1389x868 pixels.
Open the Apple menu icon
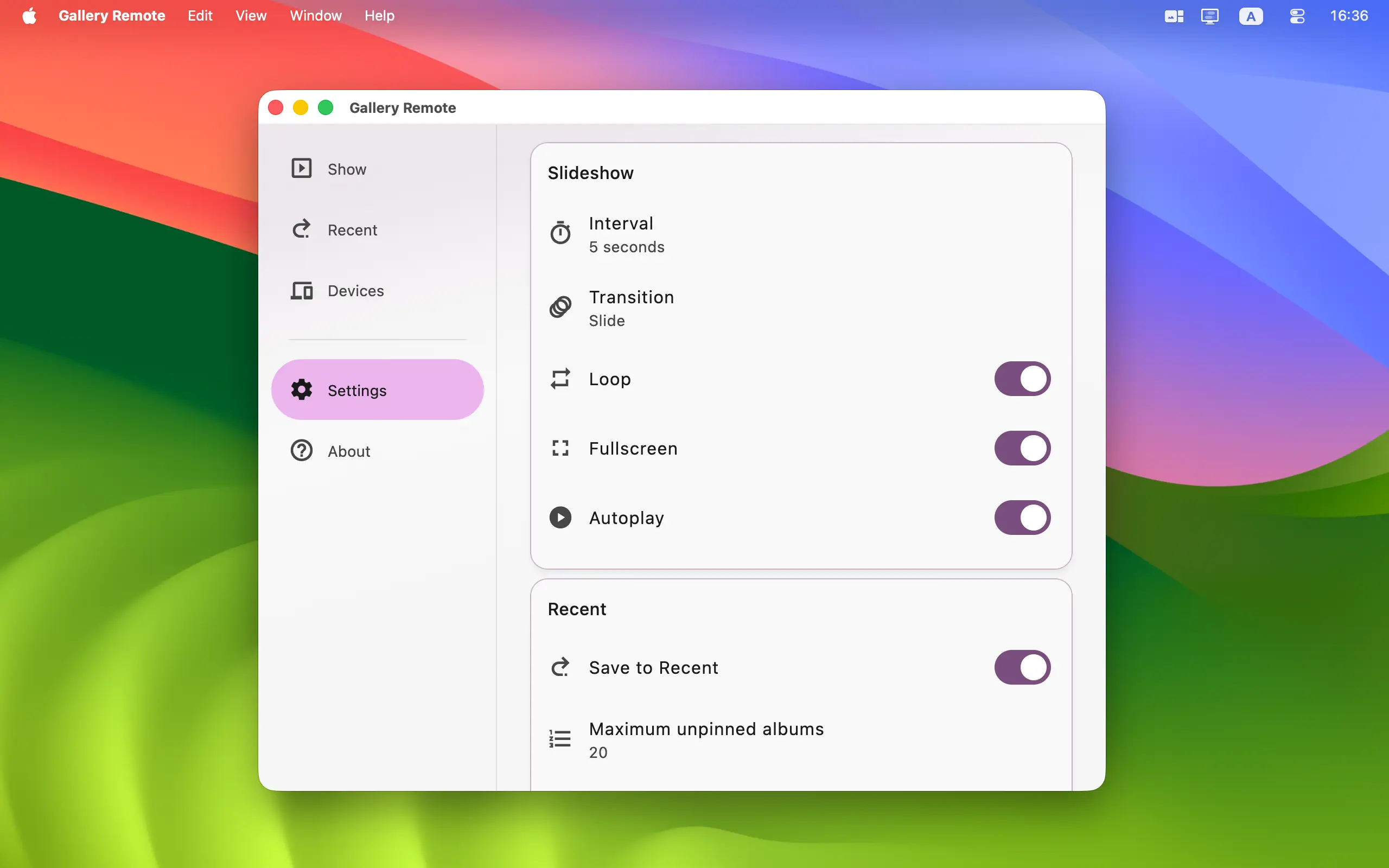(29, 16)
